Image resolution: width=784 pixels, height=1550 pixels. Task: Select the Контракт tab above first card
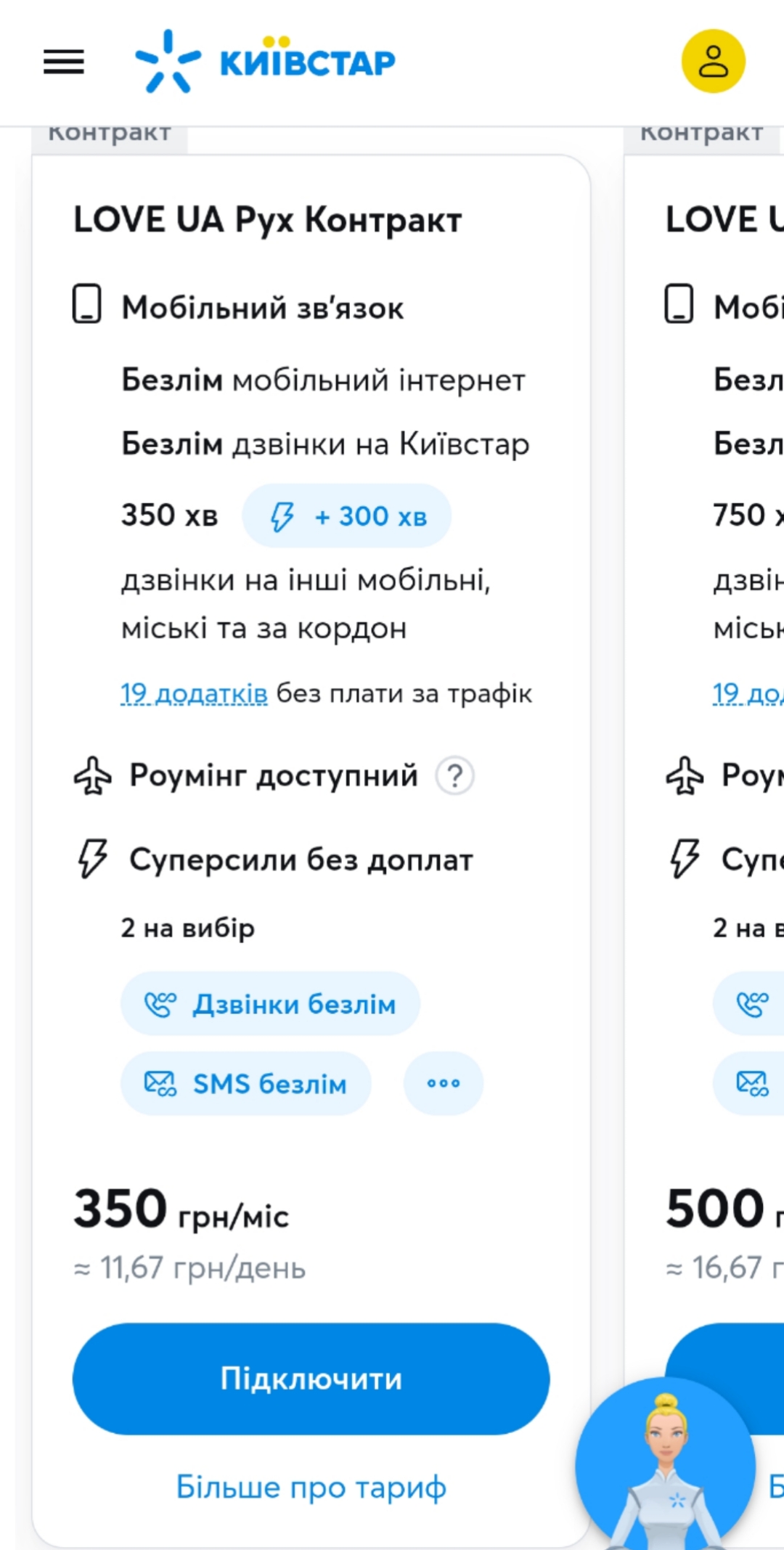pyautogui.click(x=110, y=136)
